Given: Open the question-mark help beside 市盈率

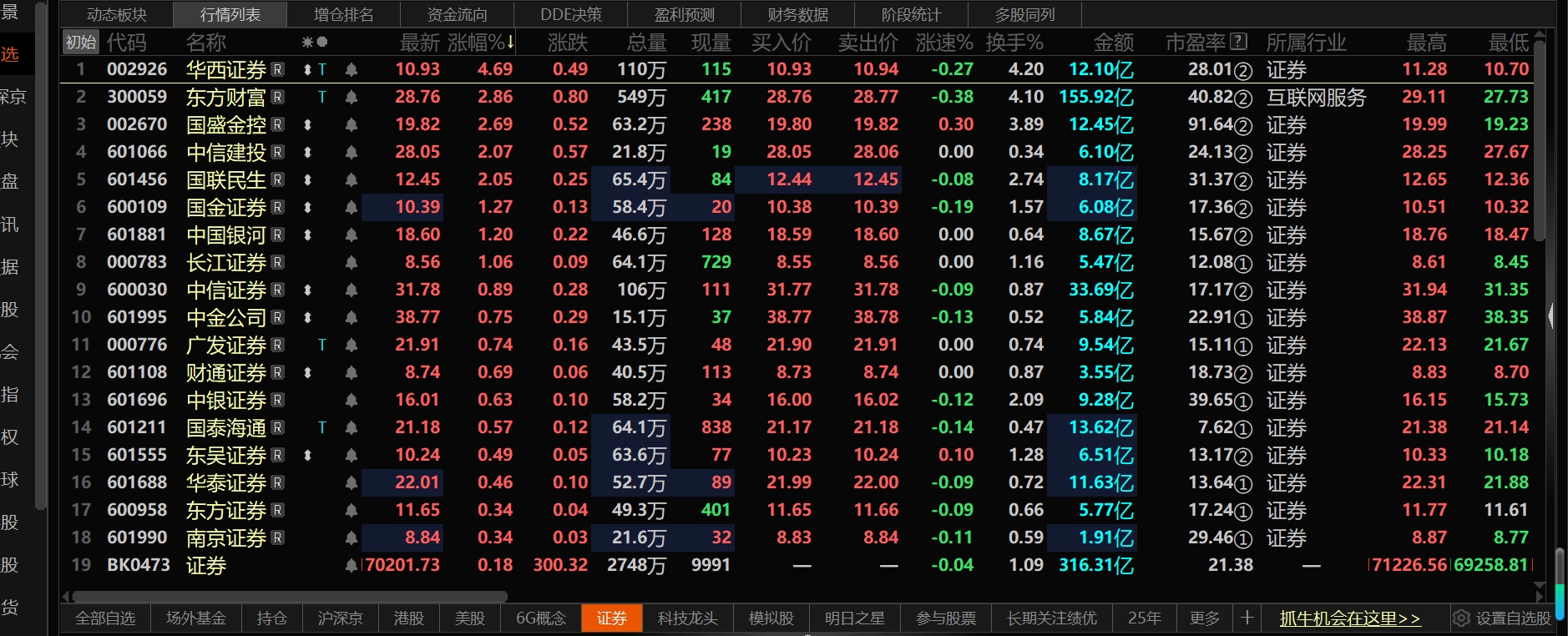Looking at the screenshot, I should pyautogui.click(x=1239, y=42).
